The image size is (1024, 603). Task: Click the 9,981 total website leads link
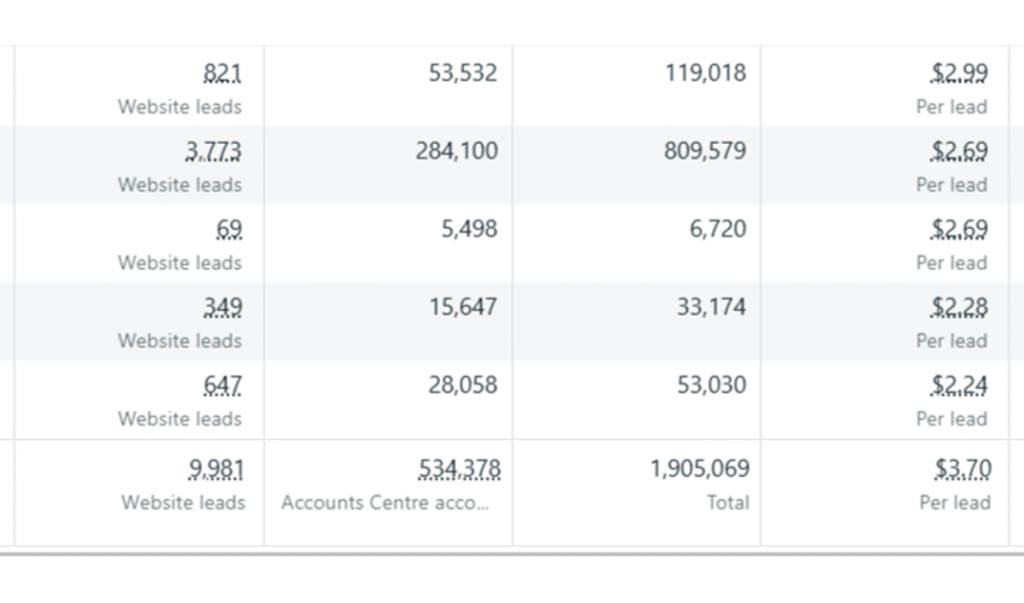(215, 469)
